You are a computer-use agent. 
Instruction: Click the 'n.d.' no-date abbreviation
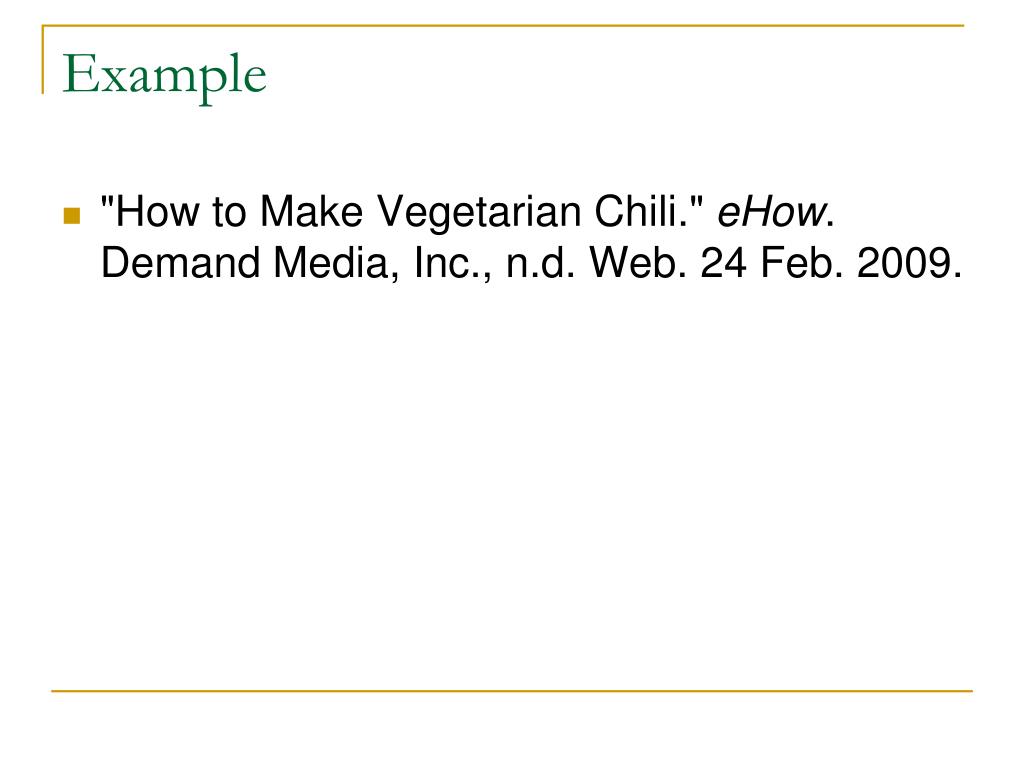[x=541, y=264]
